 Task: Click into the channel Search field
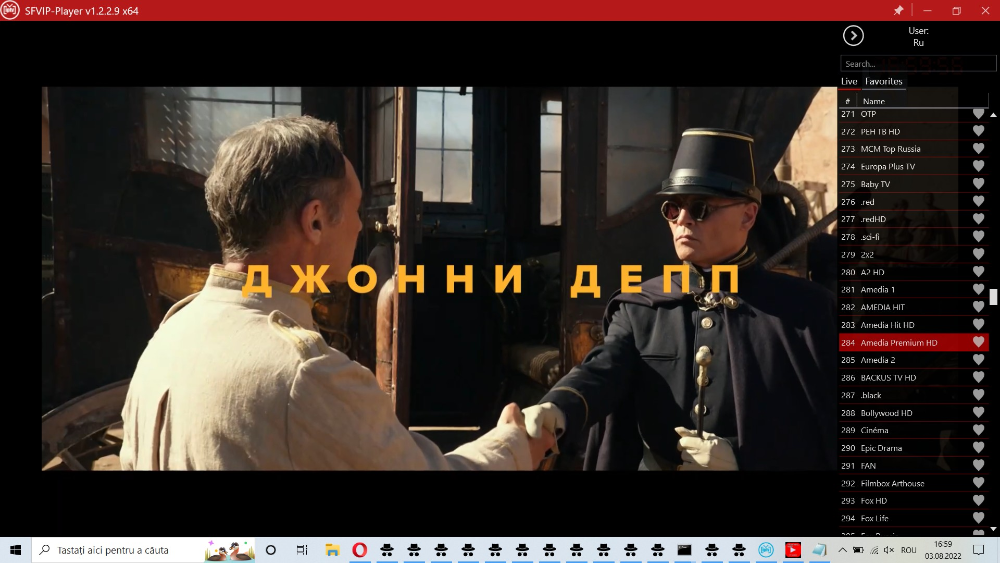918,64
